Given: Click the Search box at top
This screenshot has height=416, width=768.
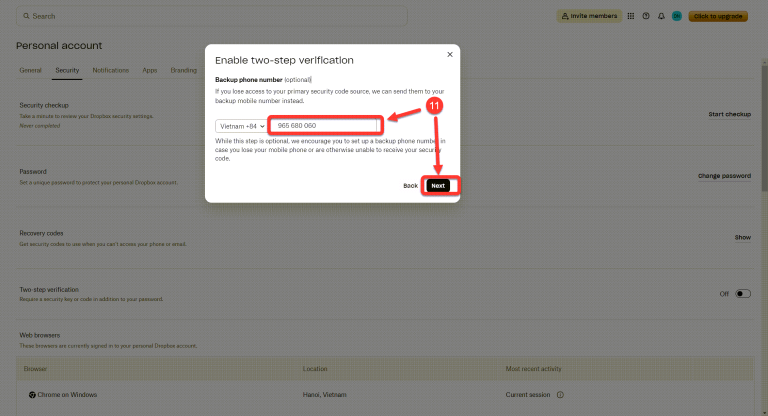Looking at the screenshot, I should (212, 16).
